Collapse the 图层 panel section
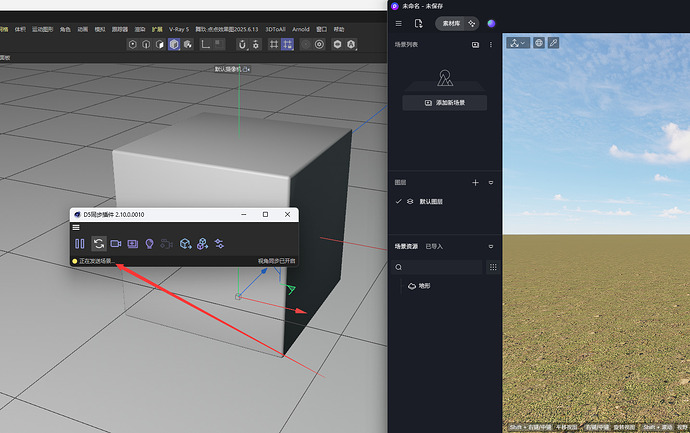 [491, 183]
